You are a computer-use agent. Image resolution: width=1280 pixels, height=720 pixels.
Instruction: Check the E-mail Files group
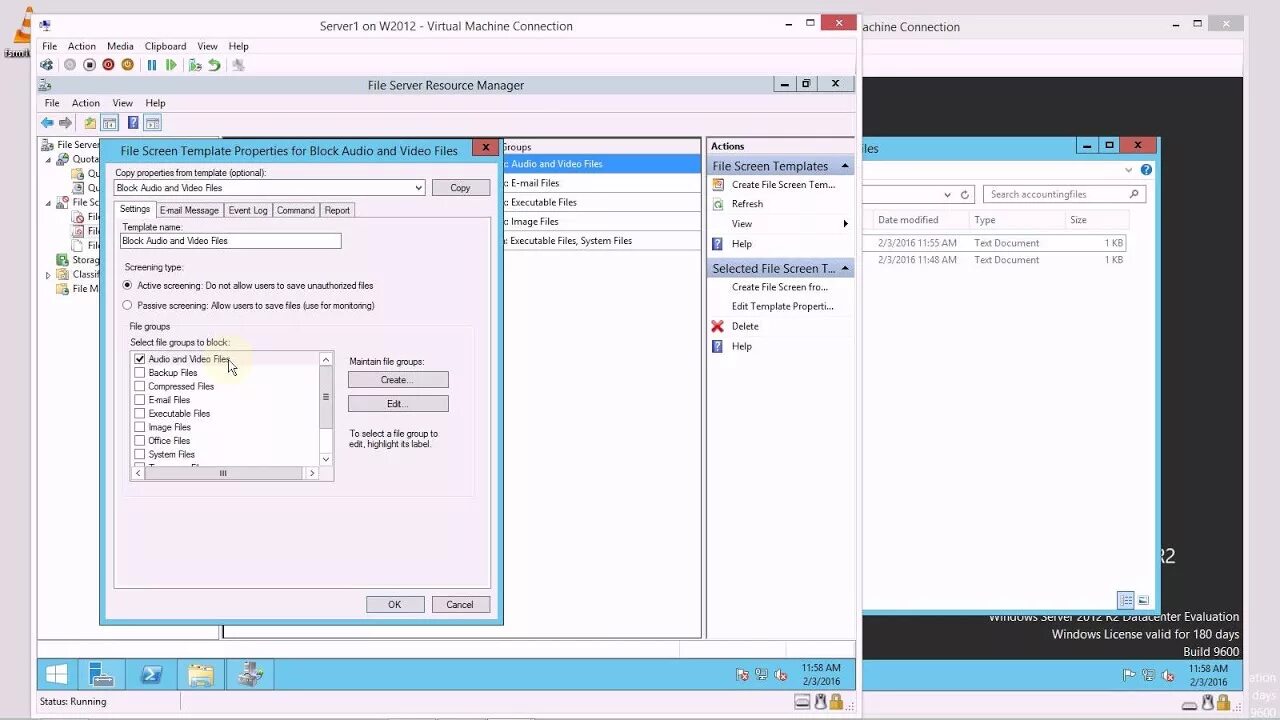[140, 400]
